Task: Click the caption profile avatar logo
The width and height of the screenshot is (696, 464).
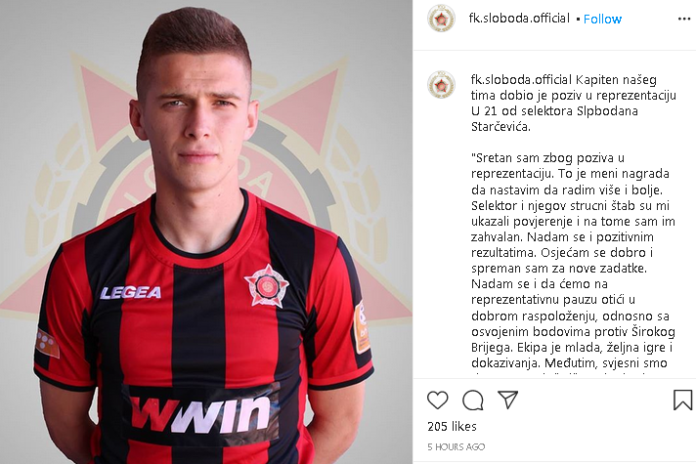Action: click(x=441, y=84)
